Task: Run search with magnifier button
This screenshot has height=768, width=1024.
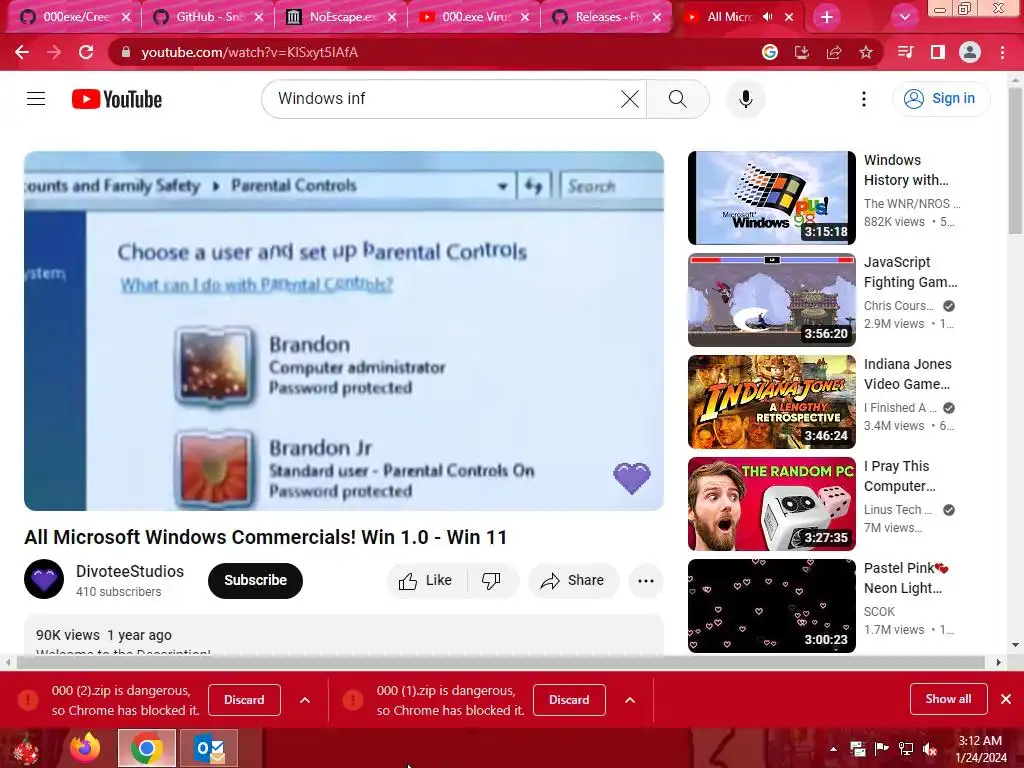Action: coord(678,99)
